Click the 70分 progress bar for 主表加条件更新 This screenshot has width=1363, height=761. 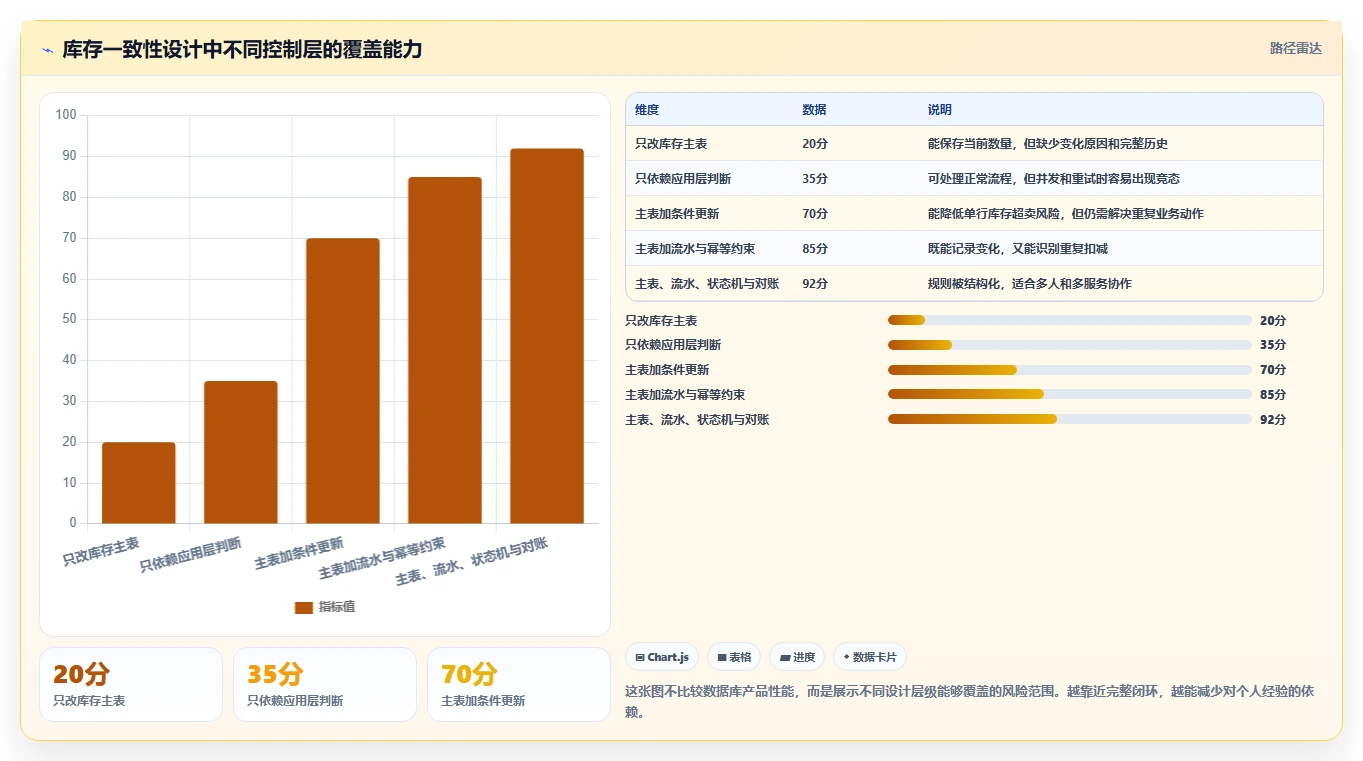pos(1070,369)
